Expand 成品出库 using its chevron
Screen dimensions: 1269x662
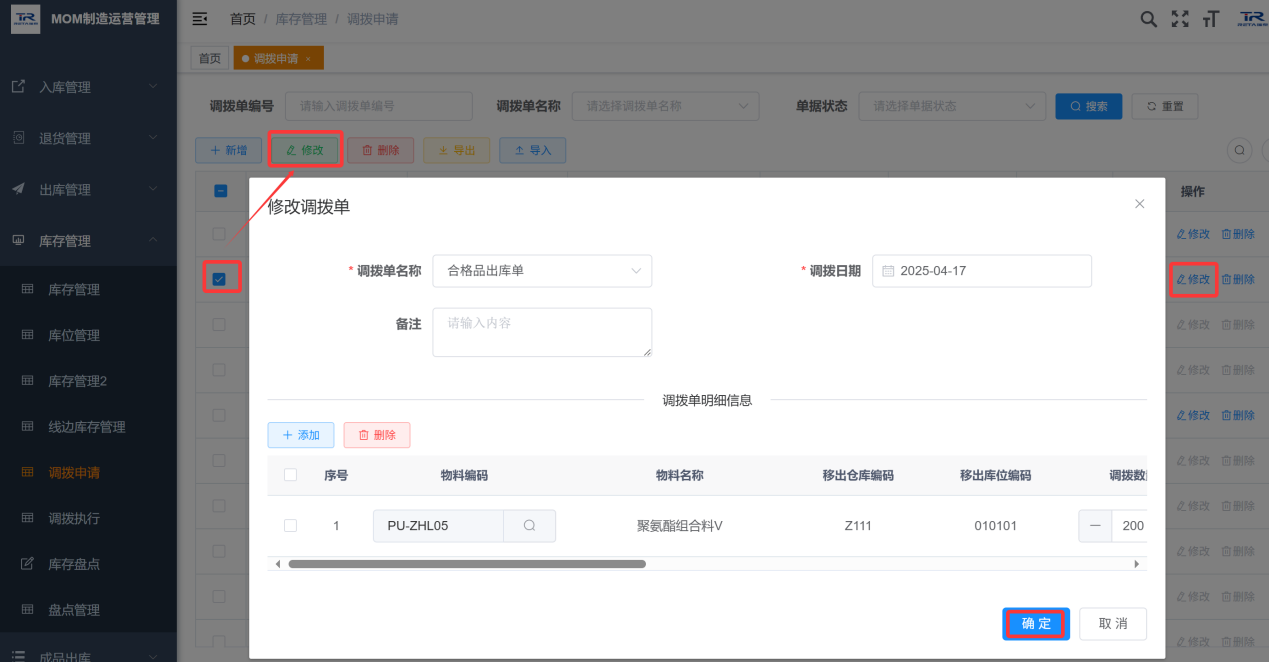point(153,656)
